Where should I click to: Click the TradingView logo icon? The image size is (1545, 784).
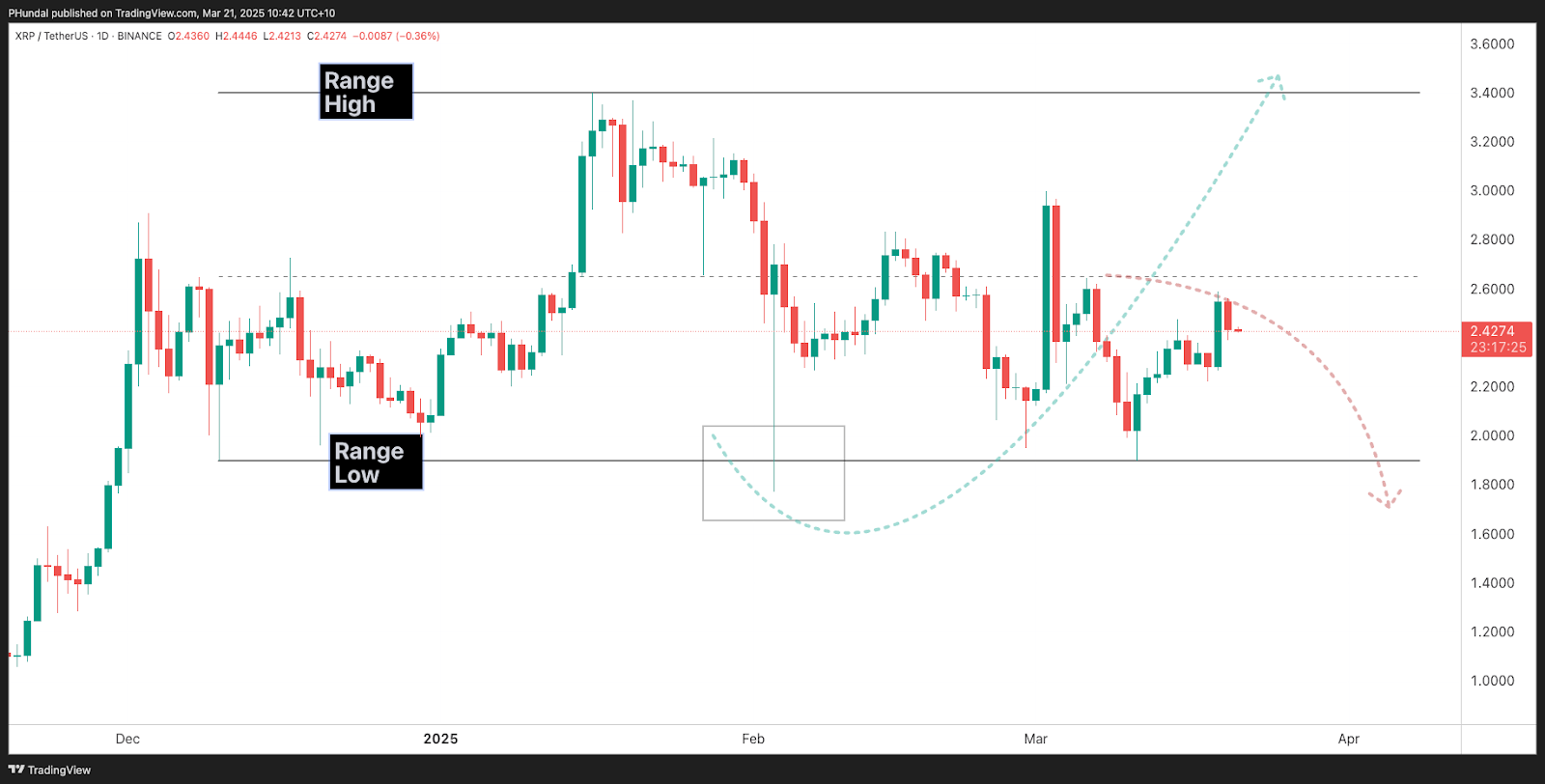16,770
